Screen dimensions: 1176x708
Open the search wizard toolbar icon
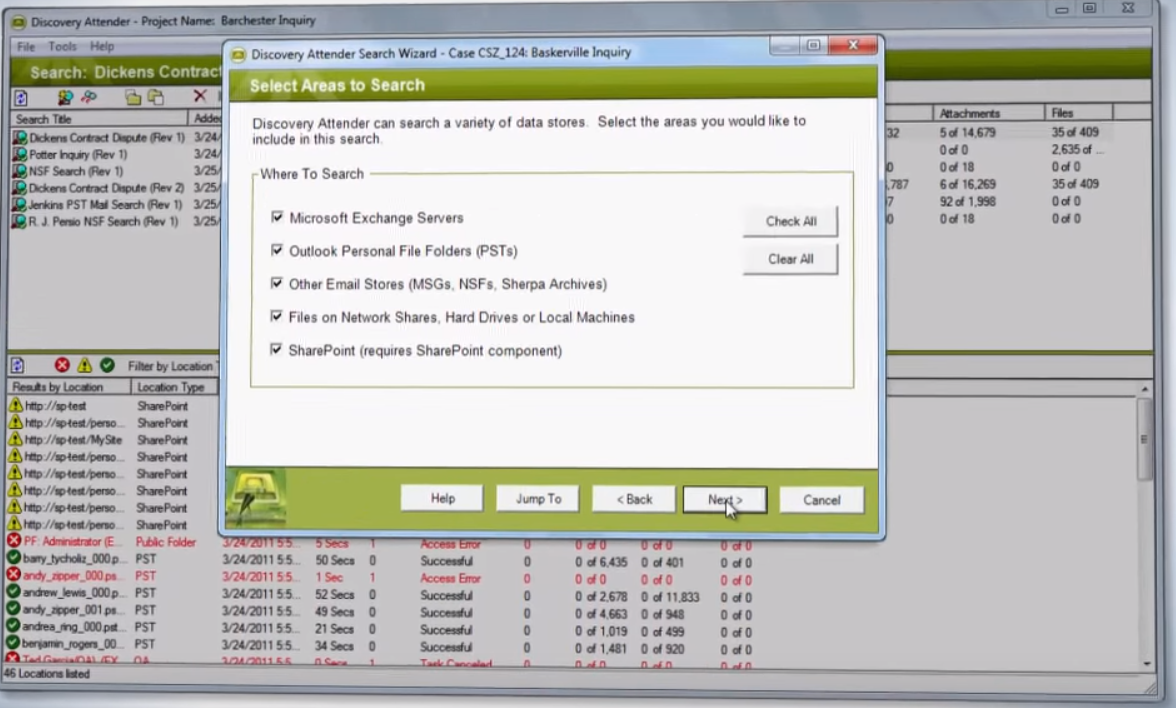point(65,97)
